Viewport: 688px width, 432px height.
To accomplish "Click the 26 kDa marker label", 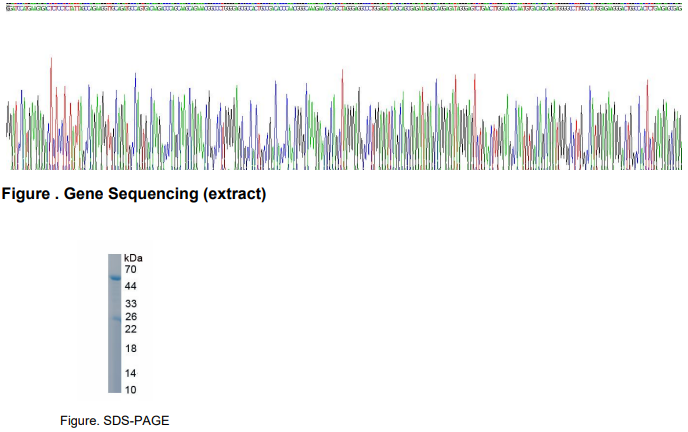I will coord(130,317).
